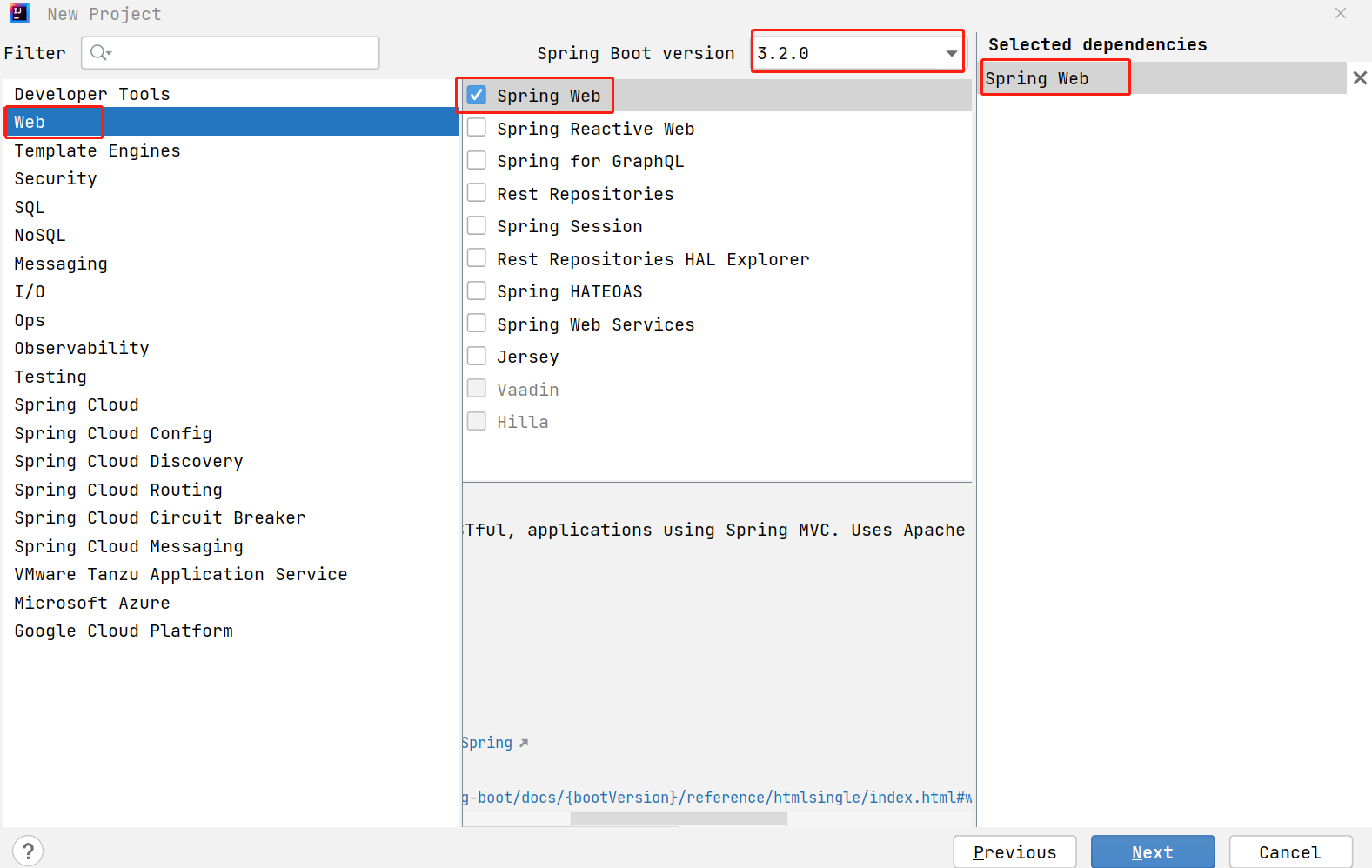Close the New Project dialog
The image size is (1372, 868).
1341,13
